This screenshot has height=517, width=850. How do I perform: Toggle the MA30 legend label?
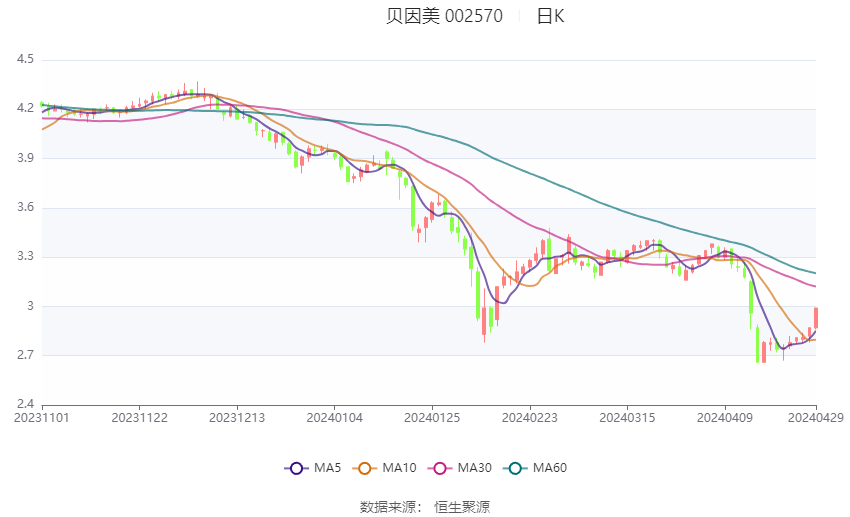click(473, 468)
